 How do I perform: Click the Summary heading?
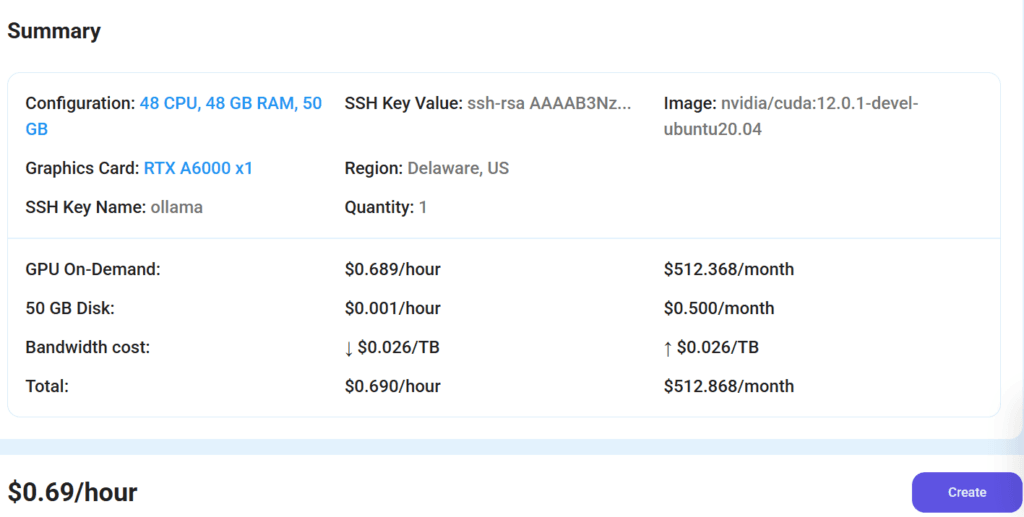click(x=54, y=31)
